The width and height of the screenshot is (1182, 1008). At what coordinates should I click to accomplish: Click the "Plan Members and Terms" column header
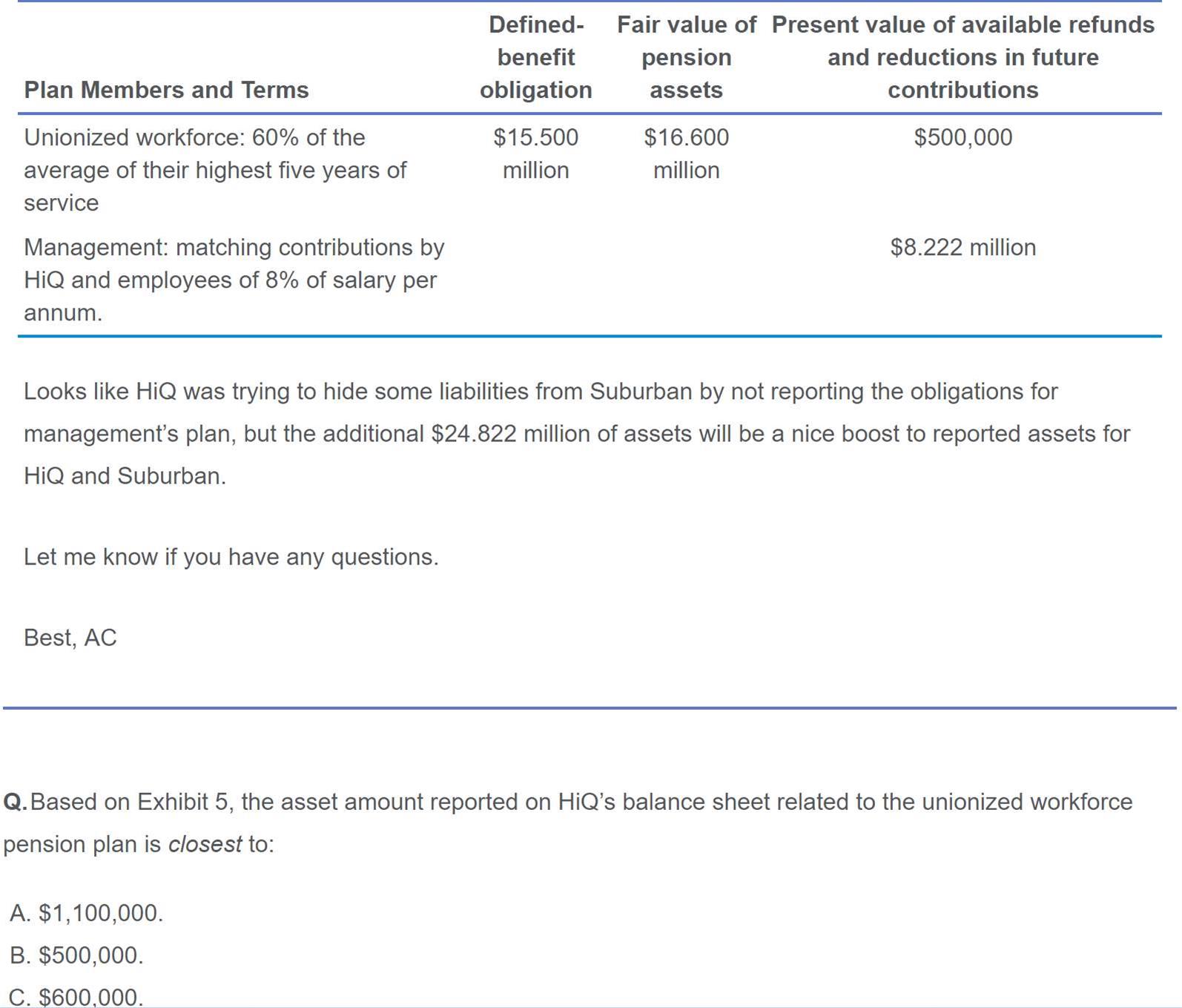tap(166, 90)
